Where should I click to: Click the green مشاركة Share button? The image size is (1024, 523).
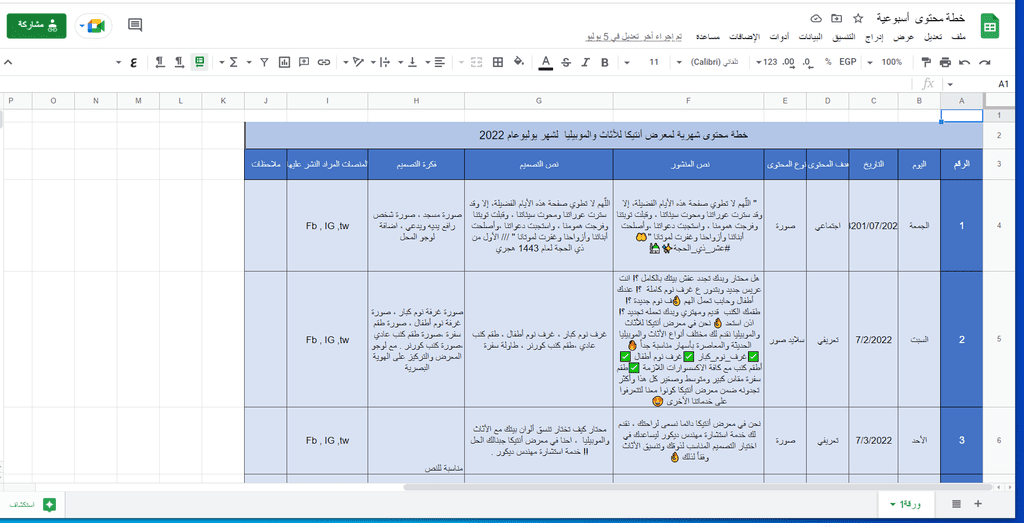point(37,25)
